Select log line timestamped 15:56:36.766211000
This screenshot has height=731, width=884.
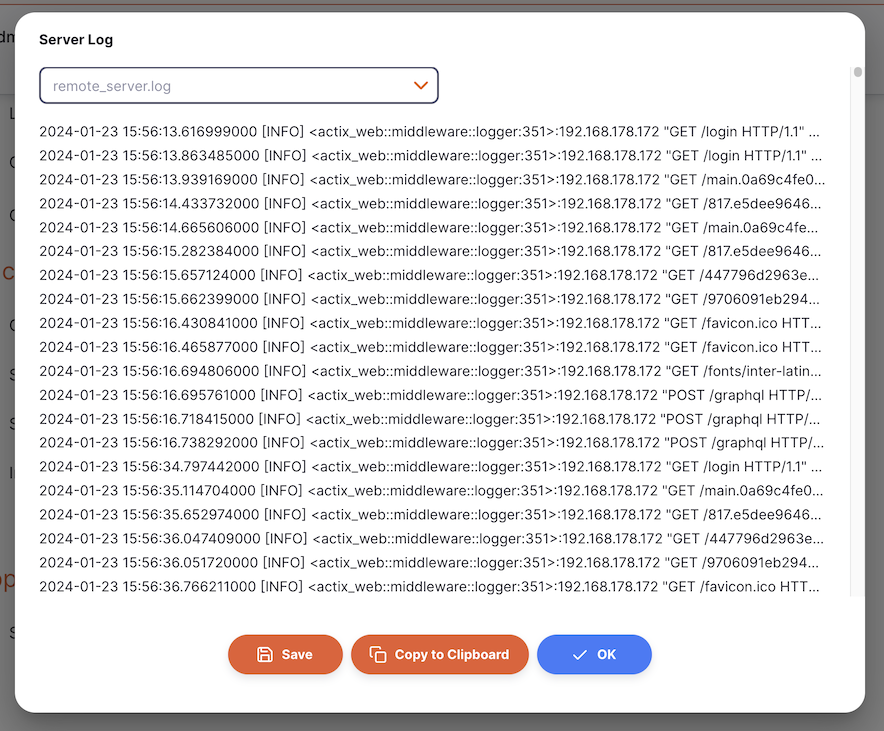coord(430,587)
